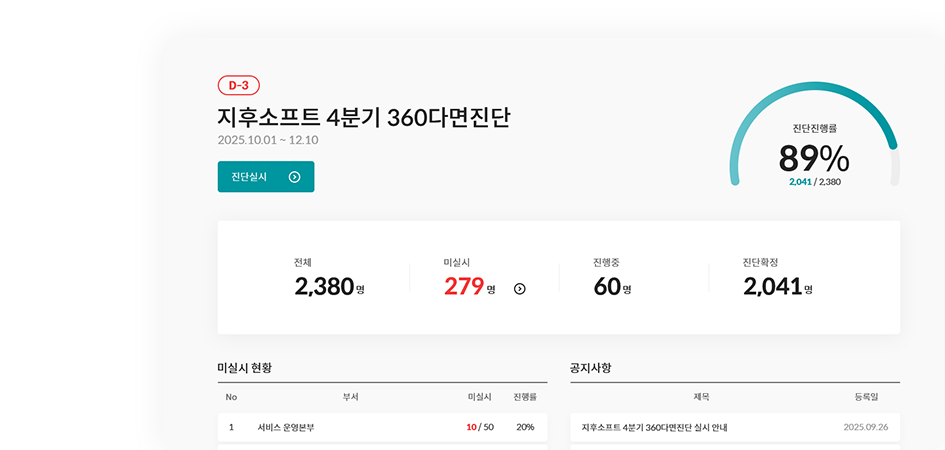Select the D-3 deadline badge
This screenshot has height=450, width=945.
(x=239, y=86)
